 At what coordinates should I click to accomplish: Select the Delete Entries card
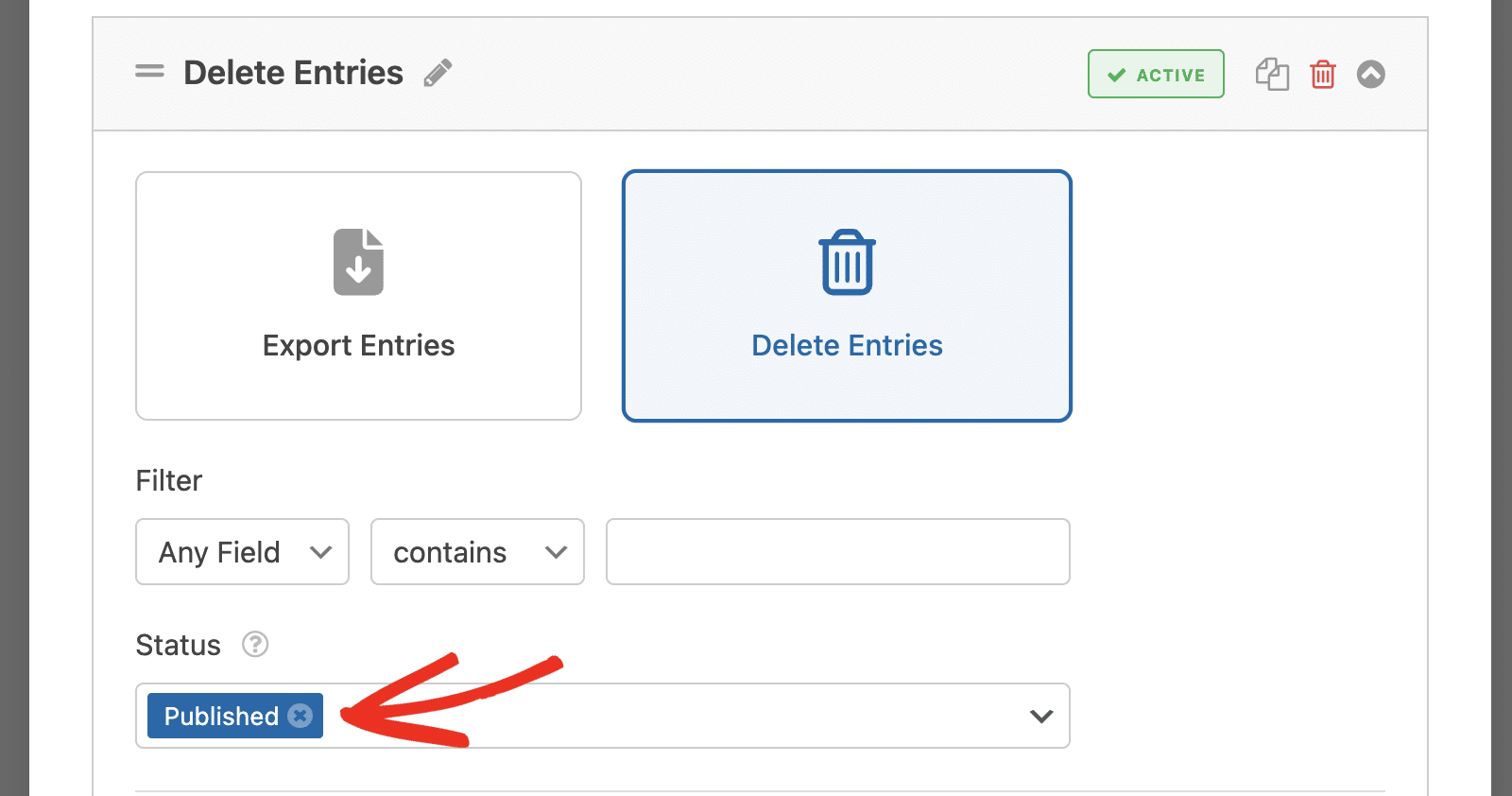tap(847, 296)
